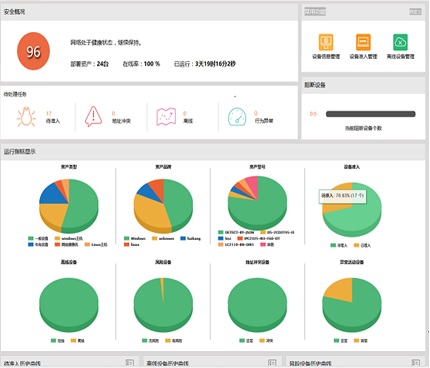This screenshot has width=430, height=368.
Task: Expand the middle history curve panel's button
Action: tap(272, 362)
